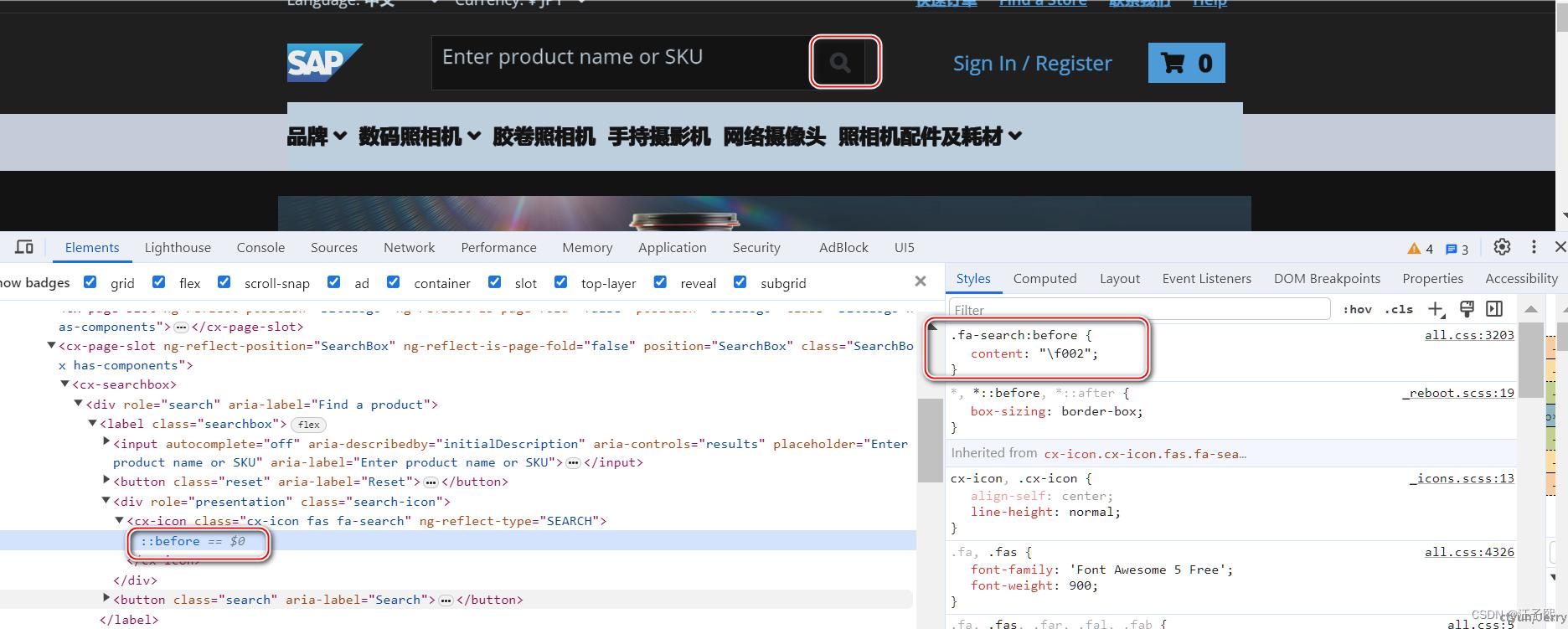
Task: Select the ::before pseudo-element row
Action: pyautogui.click(x=458, y=541)
